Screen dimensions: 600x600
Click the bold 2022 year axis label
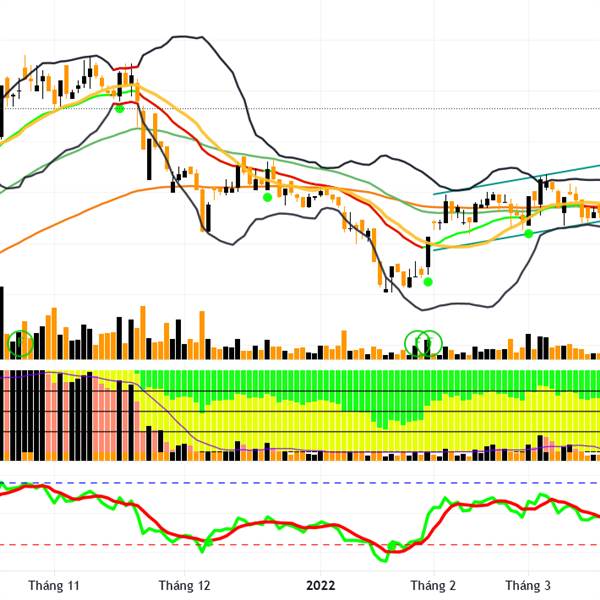[321, 585]
